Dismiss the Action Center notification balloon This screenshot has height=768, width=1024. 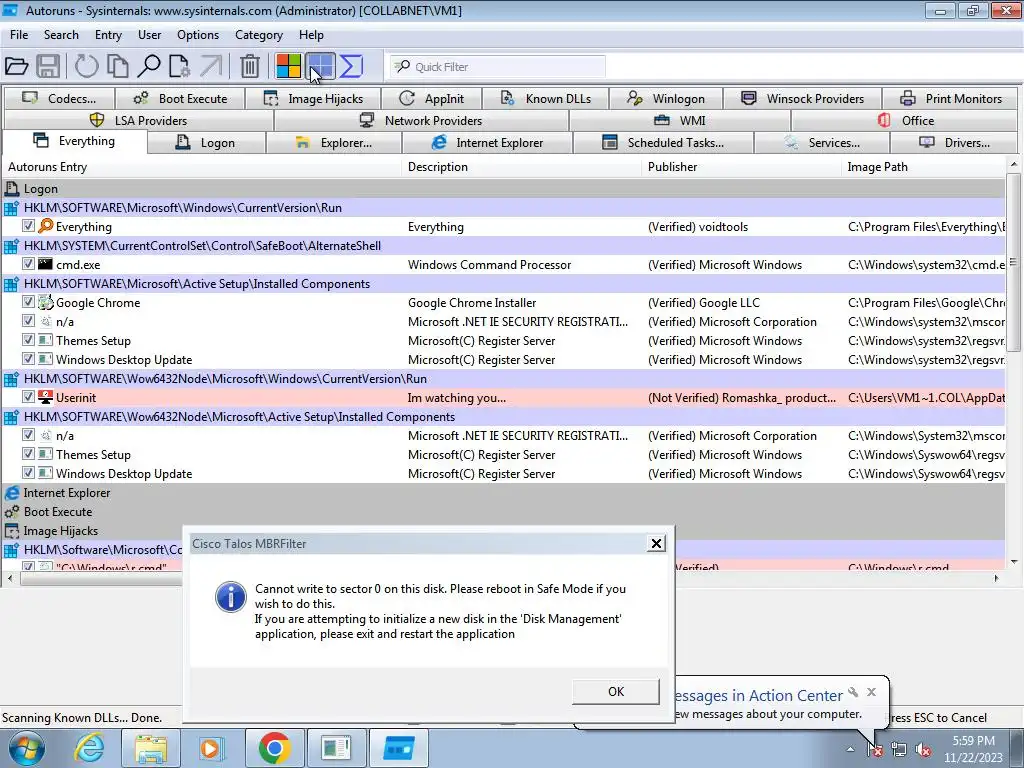(871, 692)
